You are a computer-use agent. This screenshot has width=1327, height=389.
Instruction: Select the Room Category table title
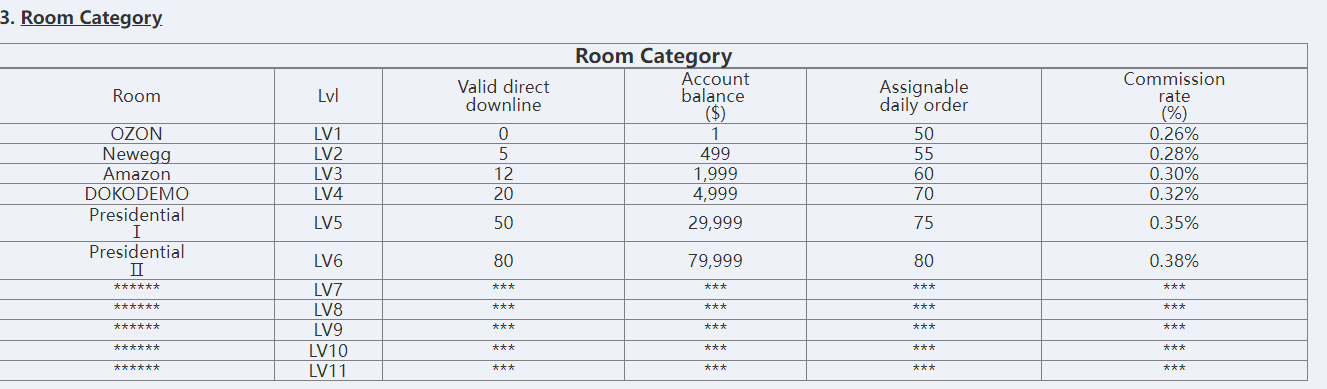pos(653,56)
